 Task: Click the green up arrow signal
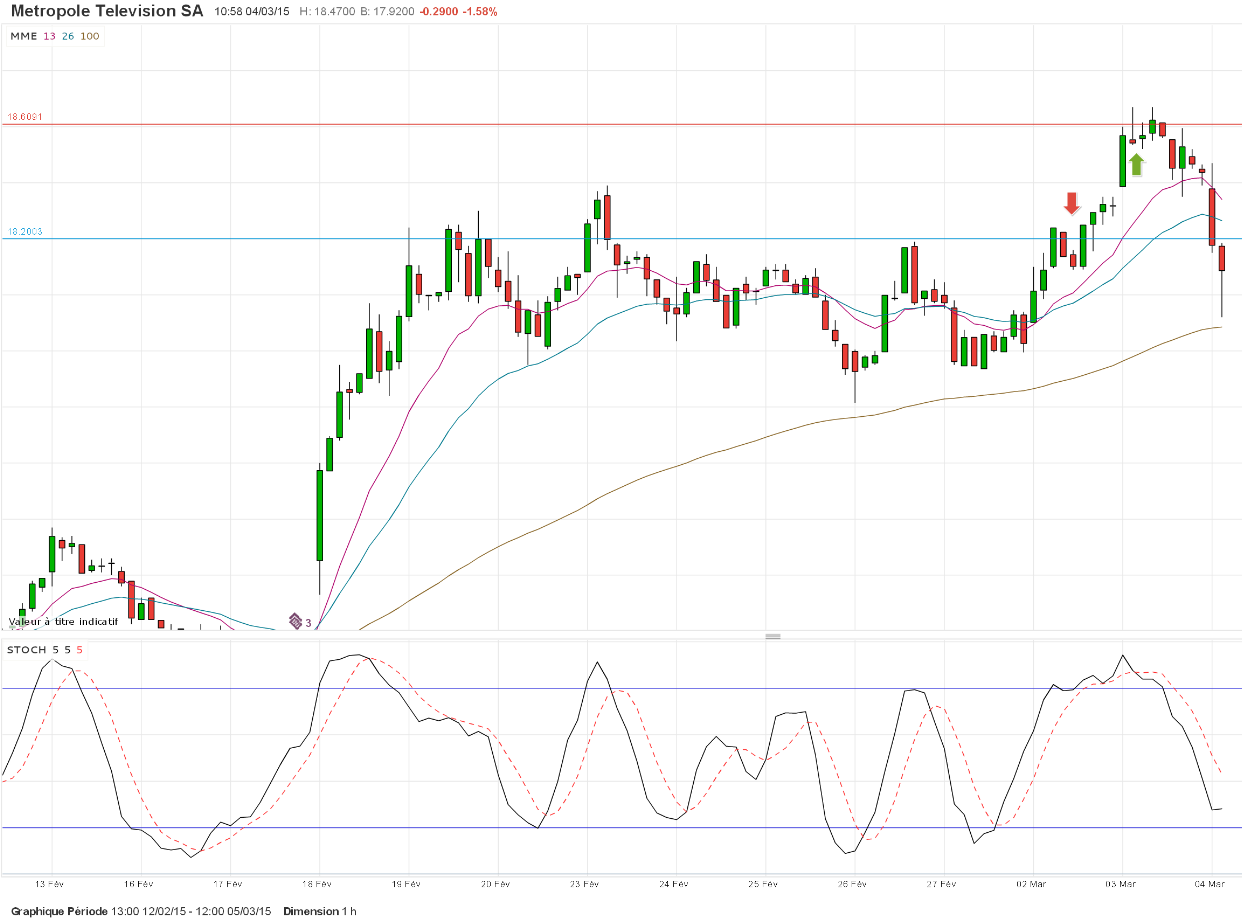tap(1136, 164)
